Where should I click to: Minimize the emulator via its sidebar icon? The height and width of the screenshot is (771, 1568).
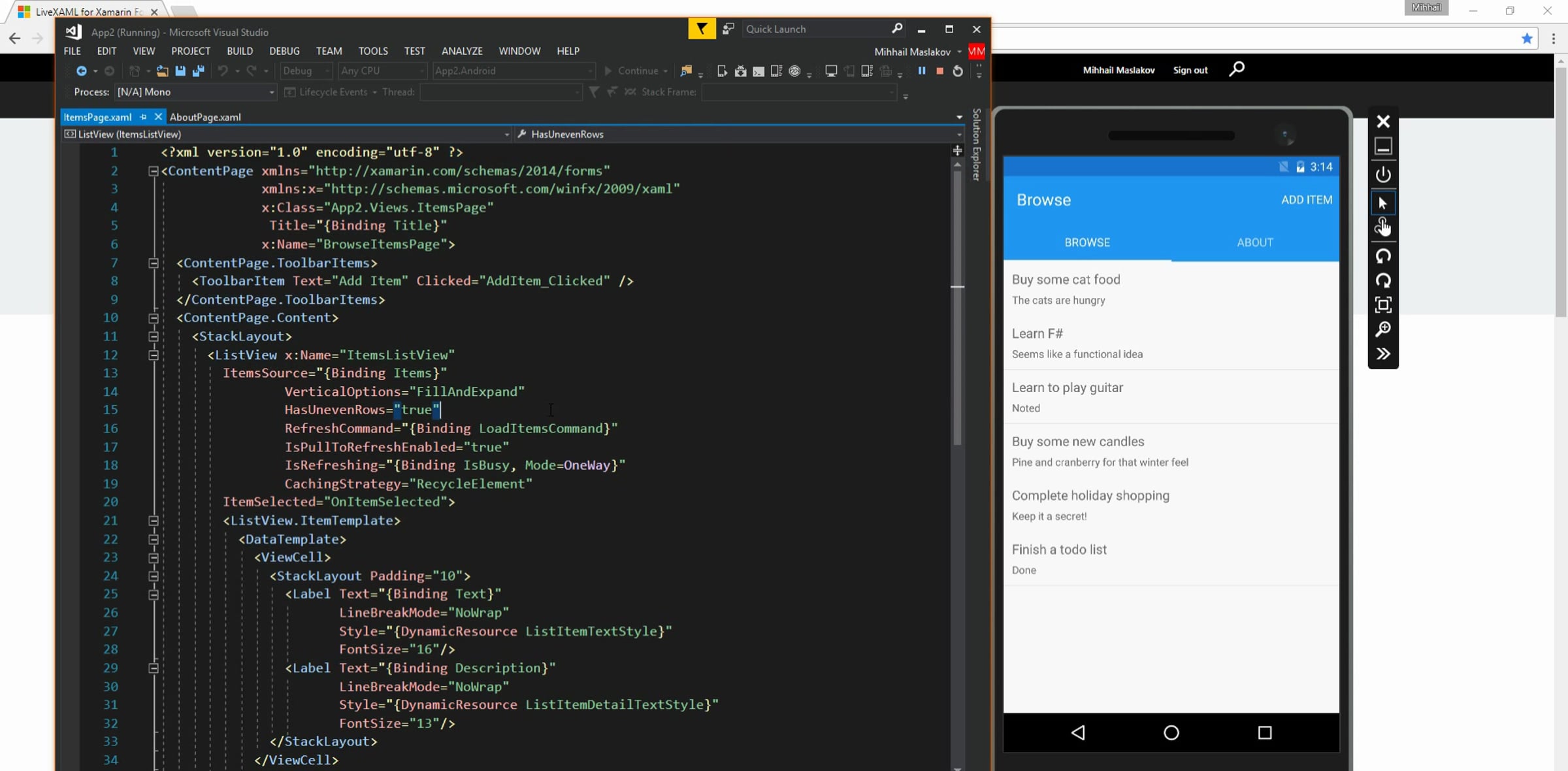point(1383,146)
